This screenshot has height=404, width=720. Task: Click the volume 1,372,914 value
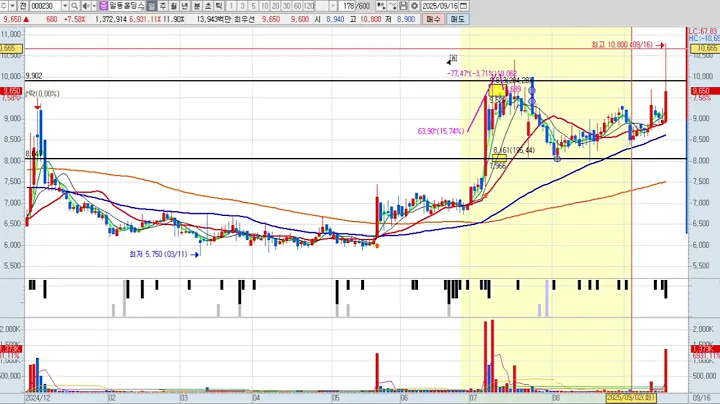pos(111,19)
